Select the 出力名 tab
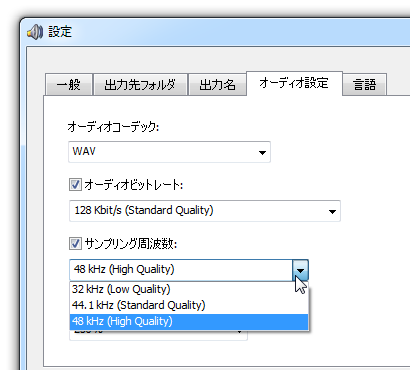Screen dimensions: 410x370 (217, 85)
